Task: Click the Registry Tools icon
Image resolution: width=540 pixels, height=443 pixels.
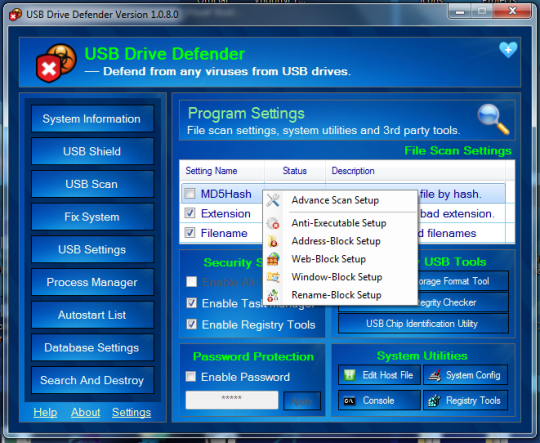Action: pyautogui.click(x=434, y=400)
